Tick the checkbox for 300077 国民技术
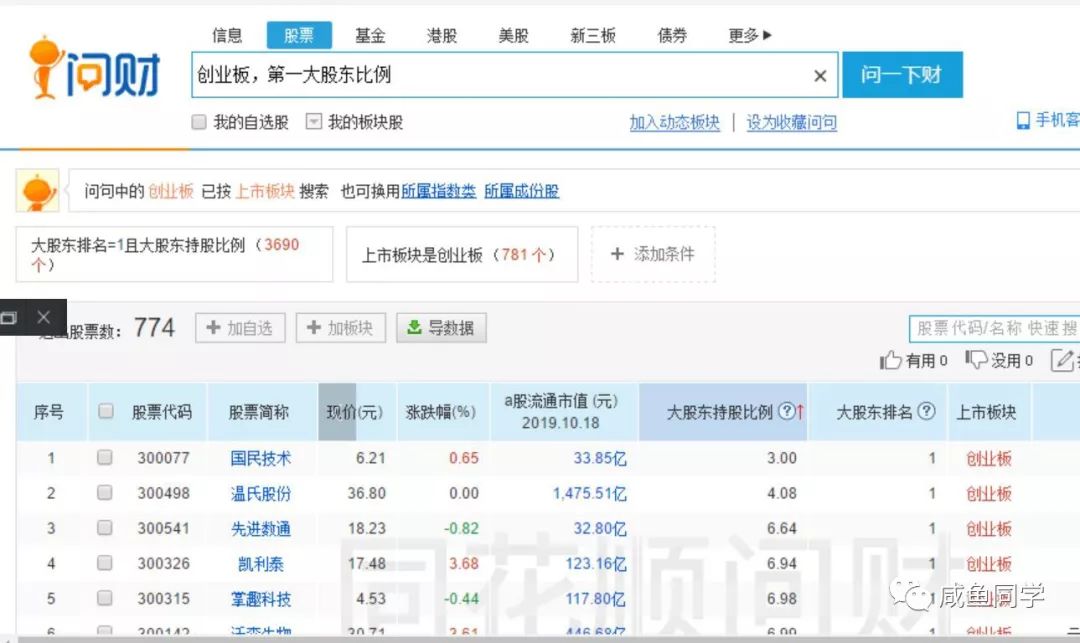 point(105,457)
